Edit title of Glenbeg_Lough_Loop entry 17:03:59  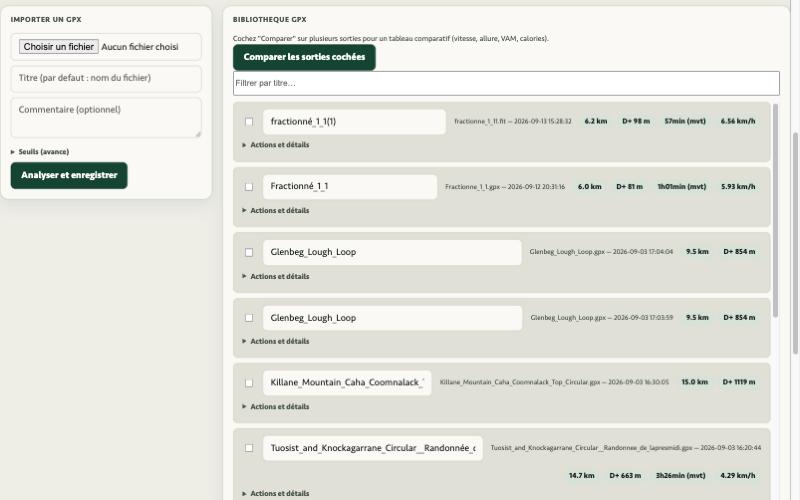pyautogui.click(x=392, y=317)
